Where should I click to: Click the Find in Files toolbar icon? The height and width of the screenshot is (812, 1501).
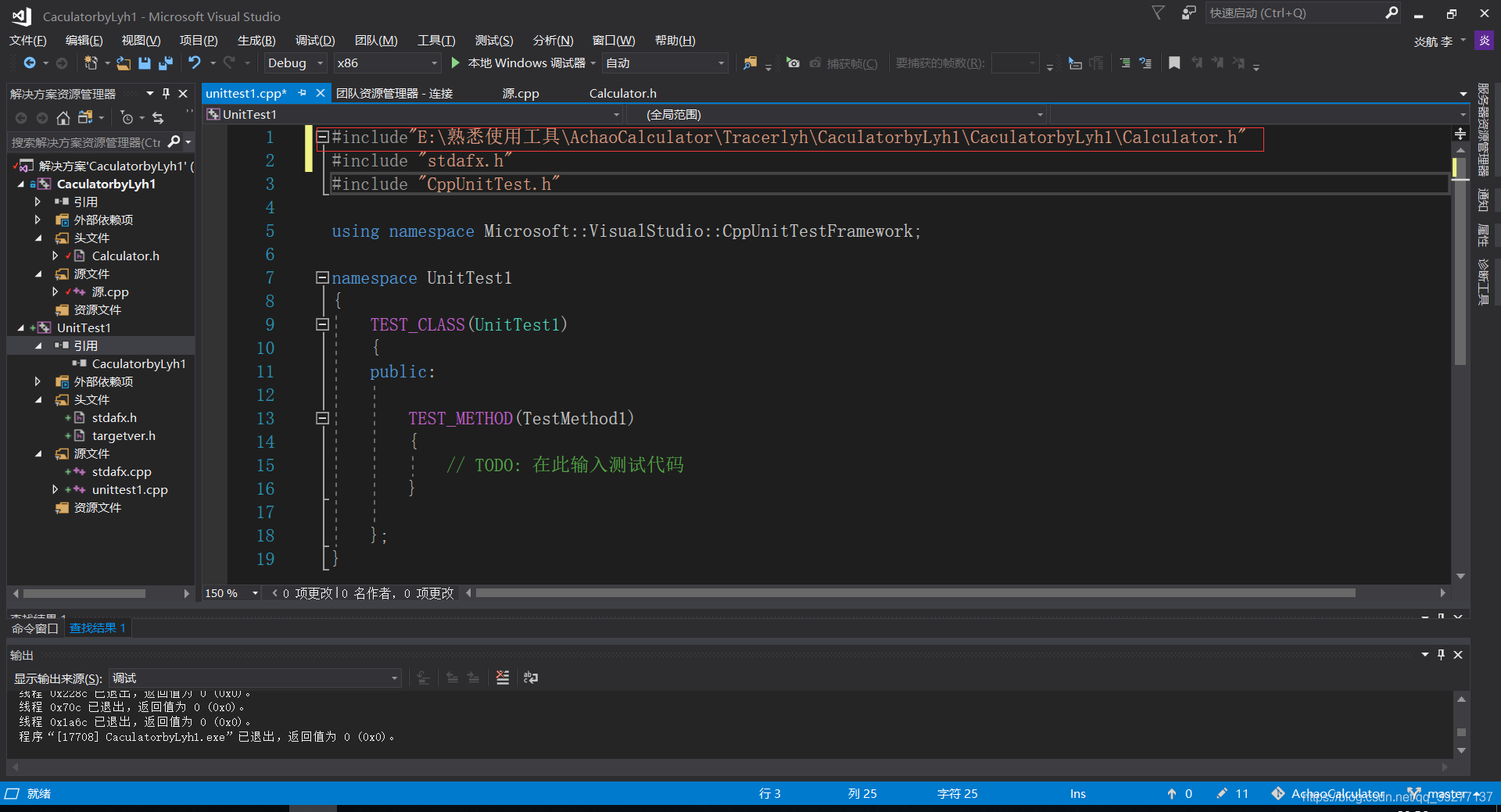click(x=750, y=63)
